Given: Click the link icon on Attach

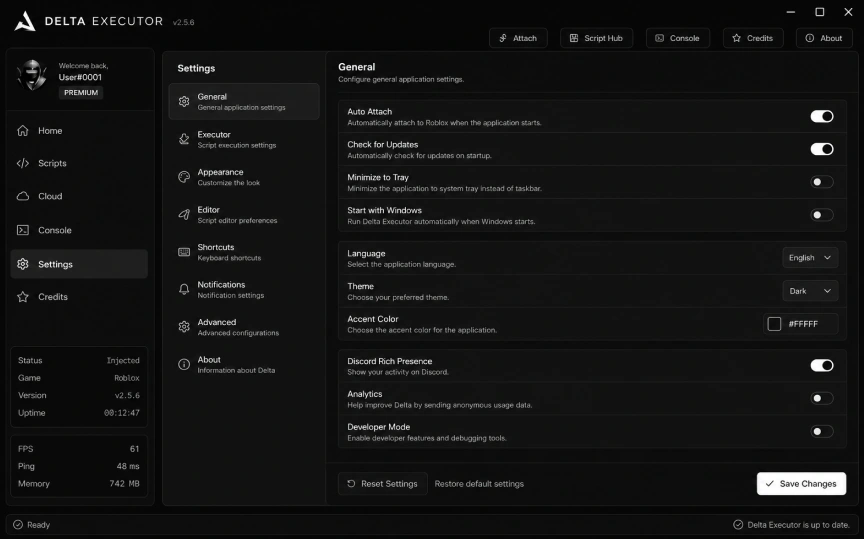Looking at the screenshot, I should (x=503, y=38).
